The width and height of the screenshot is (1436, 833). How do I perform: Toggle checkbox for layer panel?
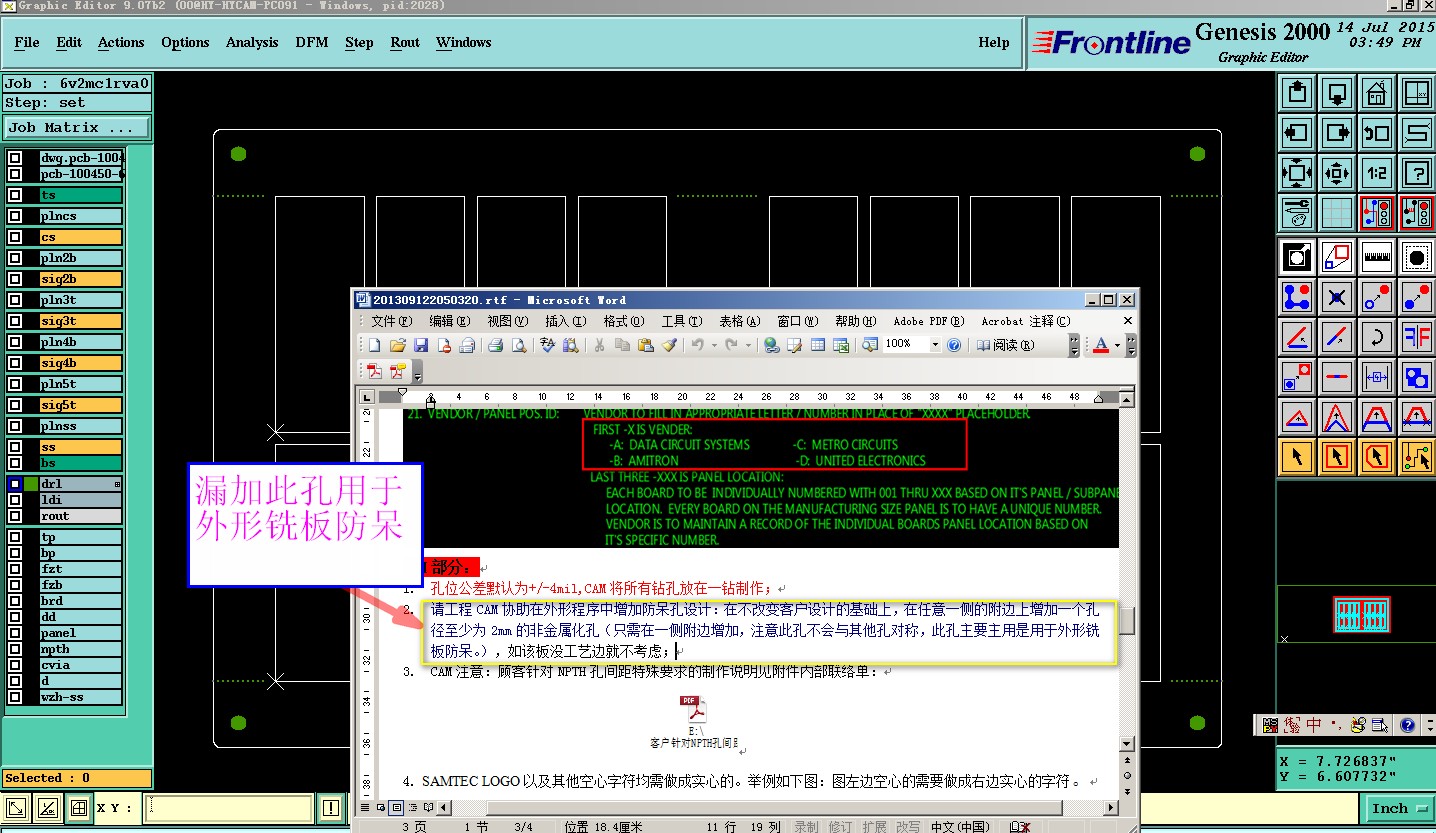tap(16, 633)
